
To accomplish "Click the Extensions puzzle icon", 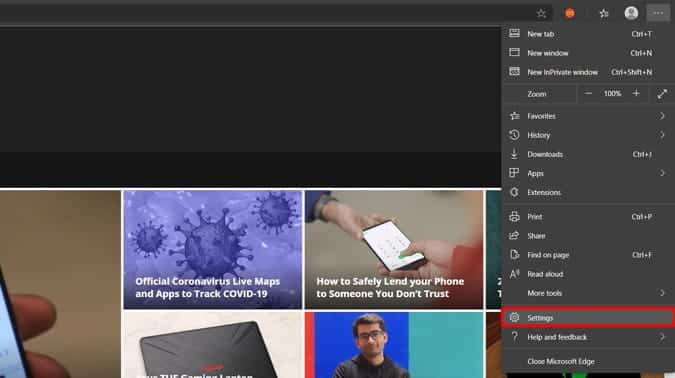I will (x=514, y=192).
